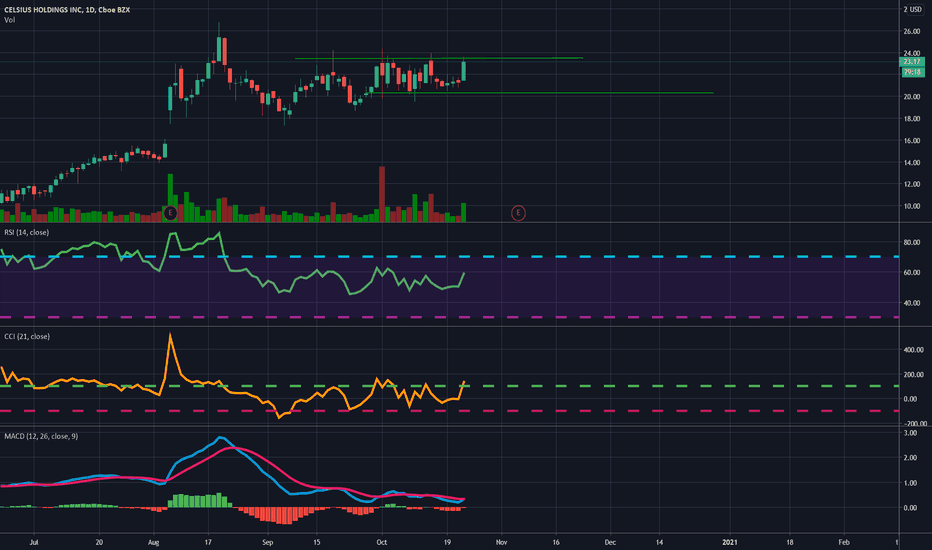Click the 20.00 price axis label
The image size is (932, 550).
pos(912,97)
